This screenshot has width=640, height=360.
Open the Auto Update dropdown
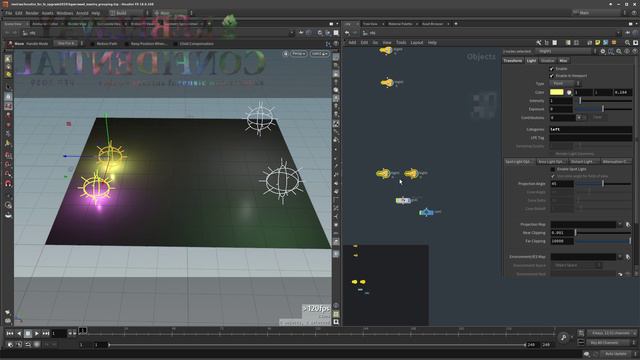(x=618, y=354)
